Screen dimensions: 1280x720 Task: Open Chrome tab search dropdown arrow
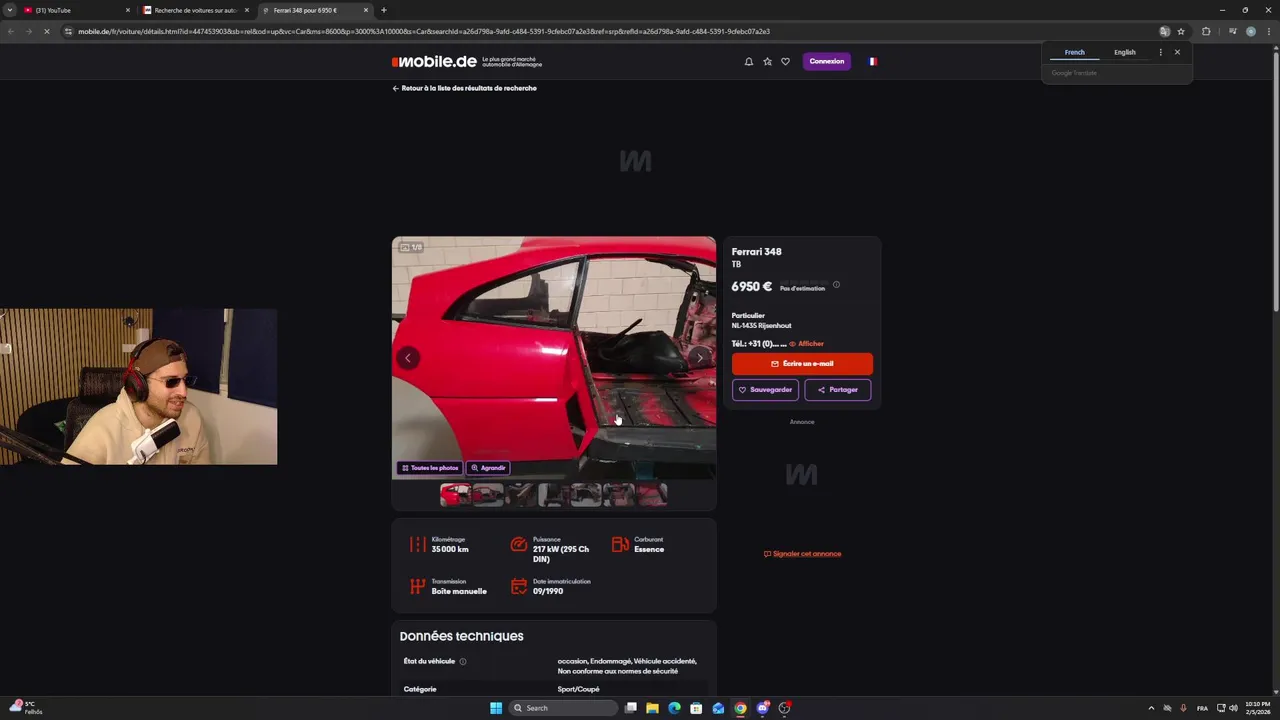pos(9,10)
